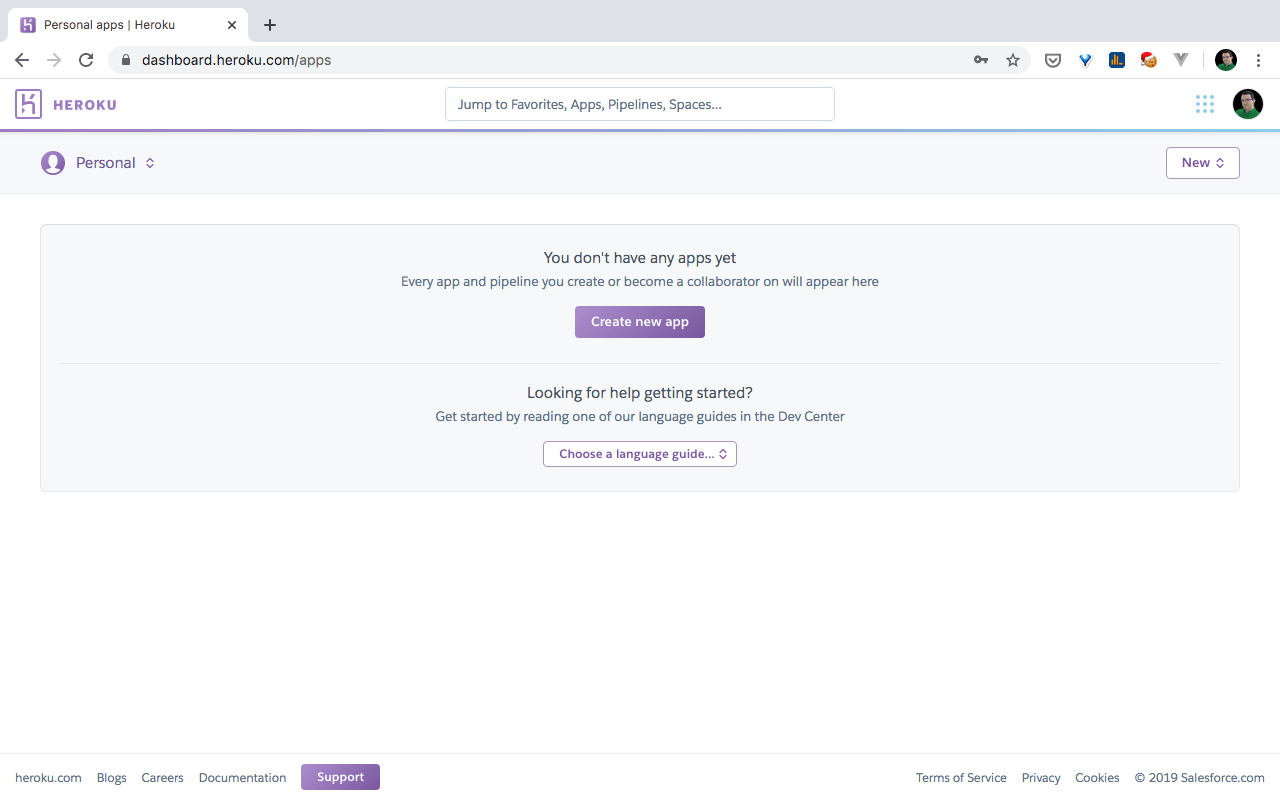Image resolution: width=1280 pixels, height=800 pixels.
Task: Reload the page with the refresh icon
Action: point(85,59)
